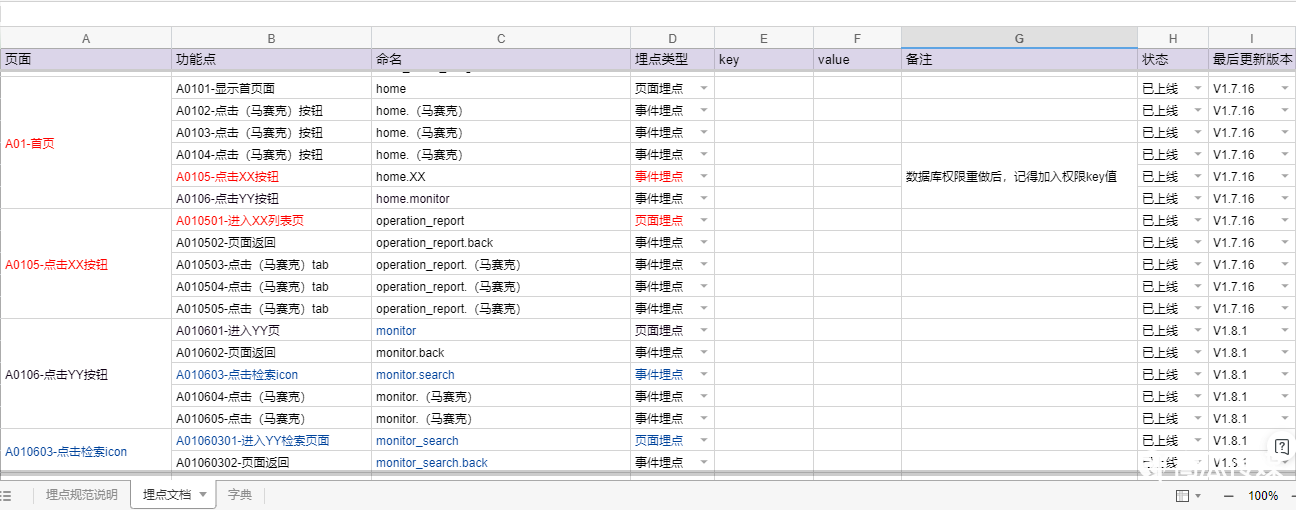Click the red A0105-点击XX按钮 cell in column B
1296x510 pixels.
[228, 177]
